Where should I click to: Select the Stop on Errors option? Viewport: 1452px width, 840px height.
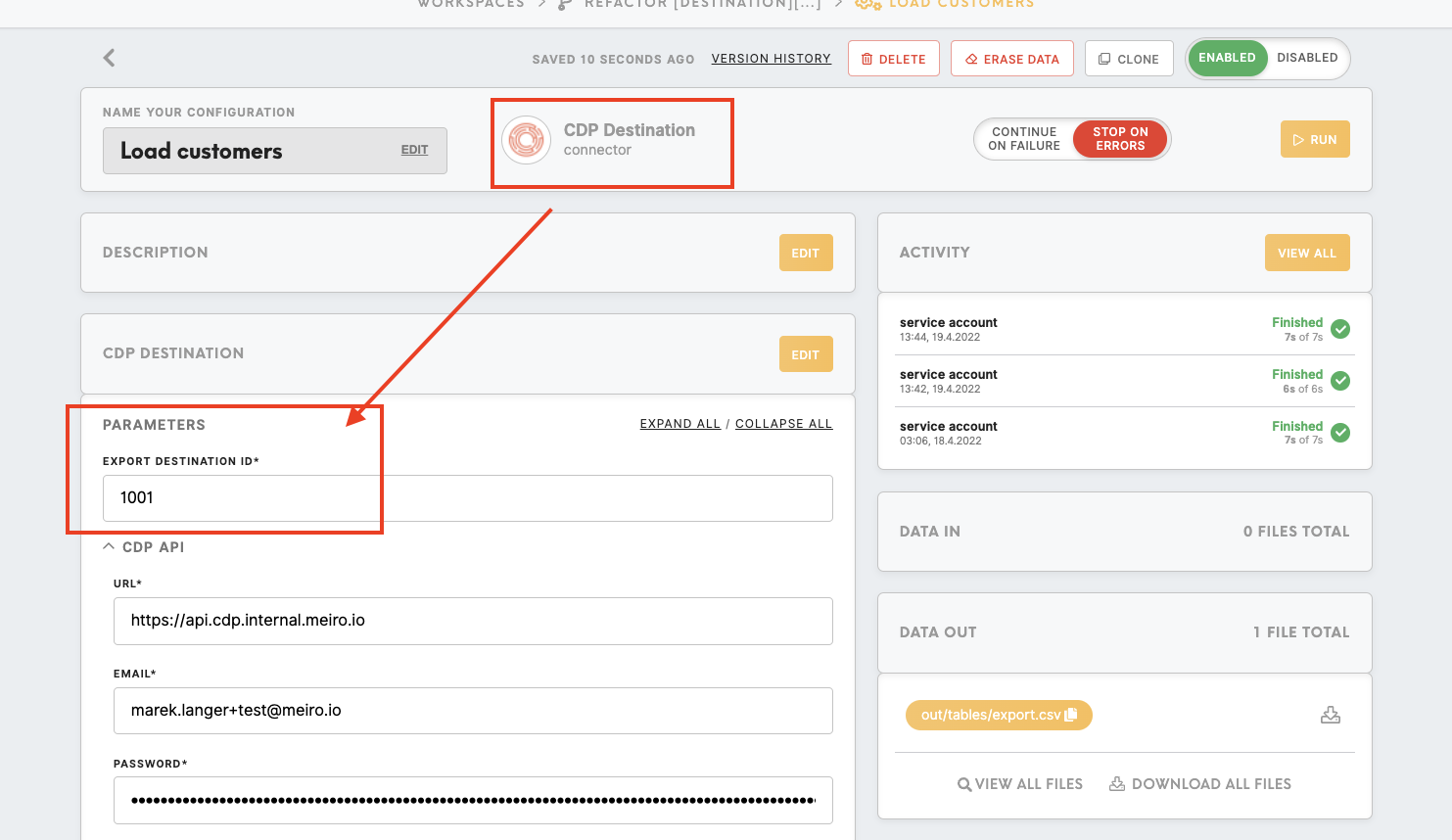(x=1120, y=139)
